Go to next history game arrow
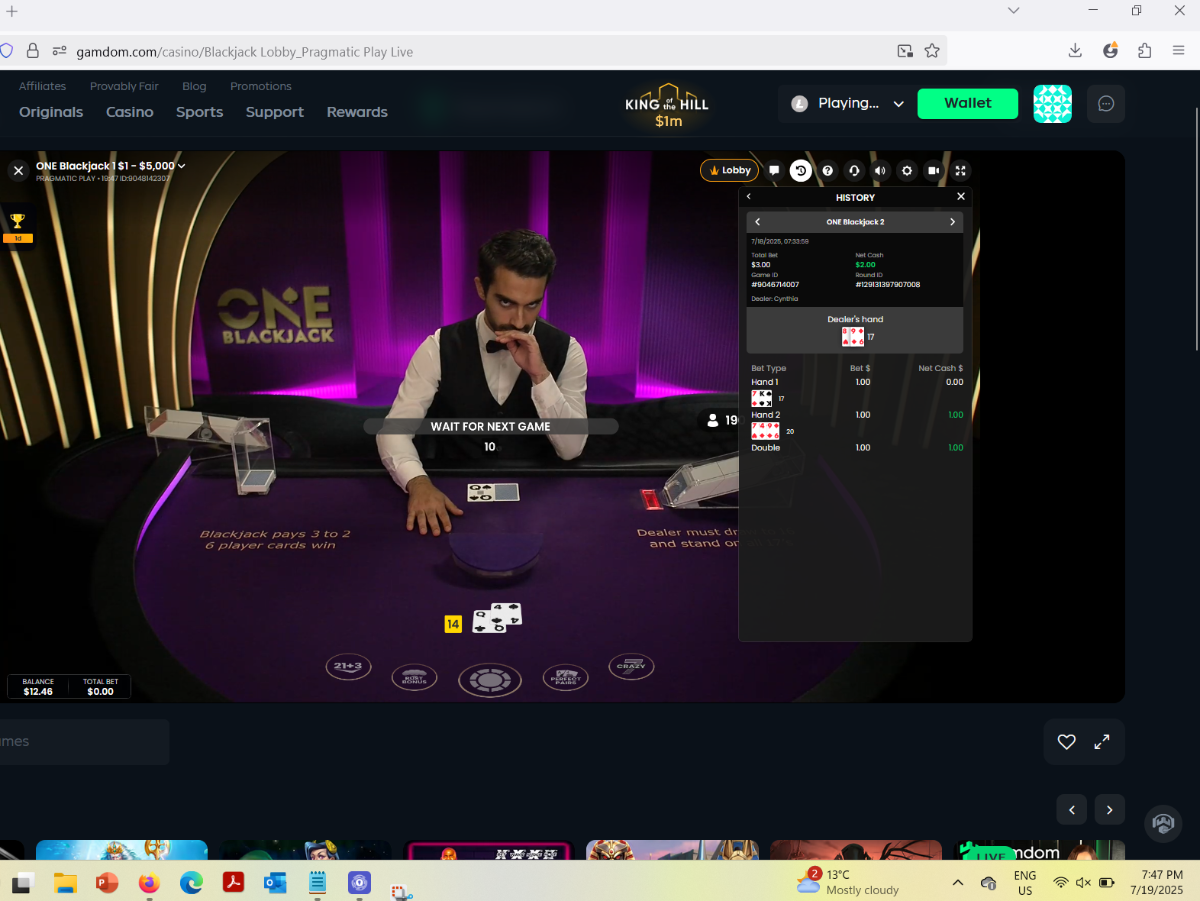Screen dimensions: 1200x901 952,222
